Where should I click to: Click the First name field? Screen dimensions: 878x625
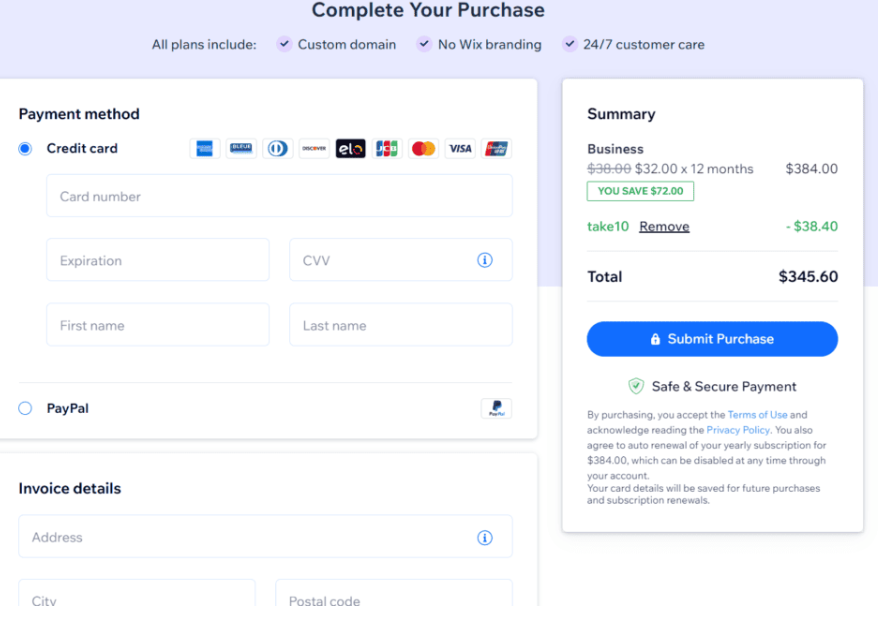coord(158,325)
